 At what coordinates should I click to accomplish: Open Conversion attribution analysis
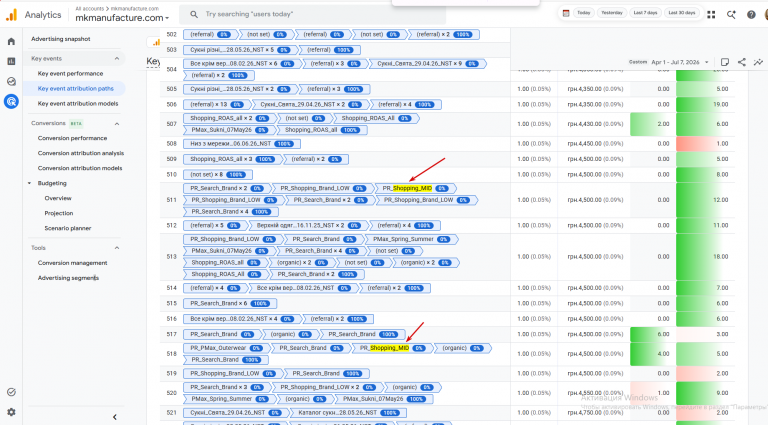coord(81,153)
